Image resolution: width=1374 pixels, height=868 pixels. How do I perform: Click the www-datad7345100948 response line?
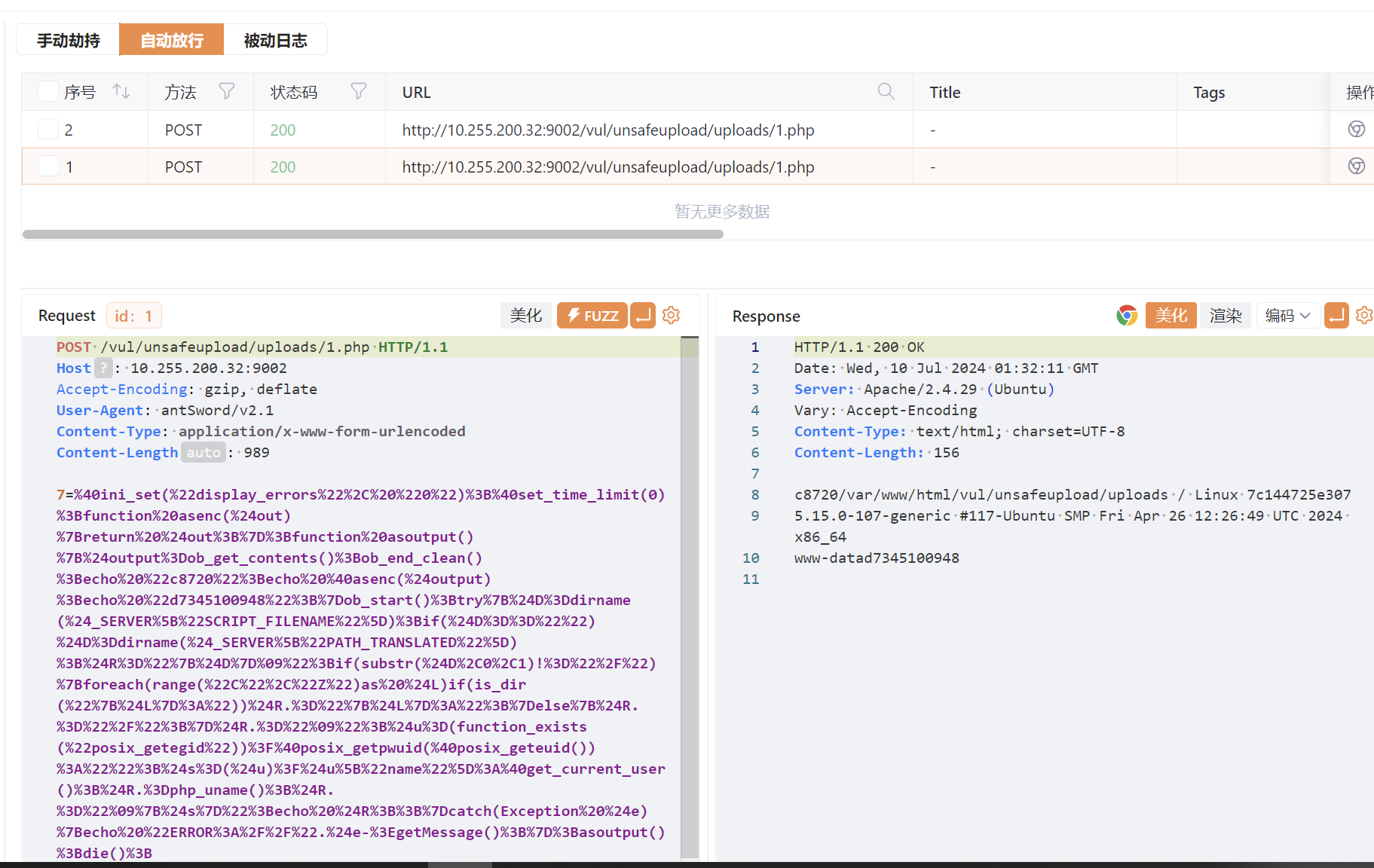[877, 558]
